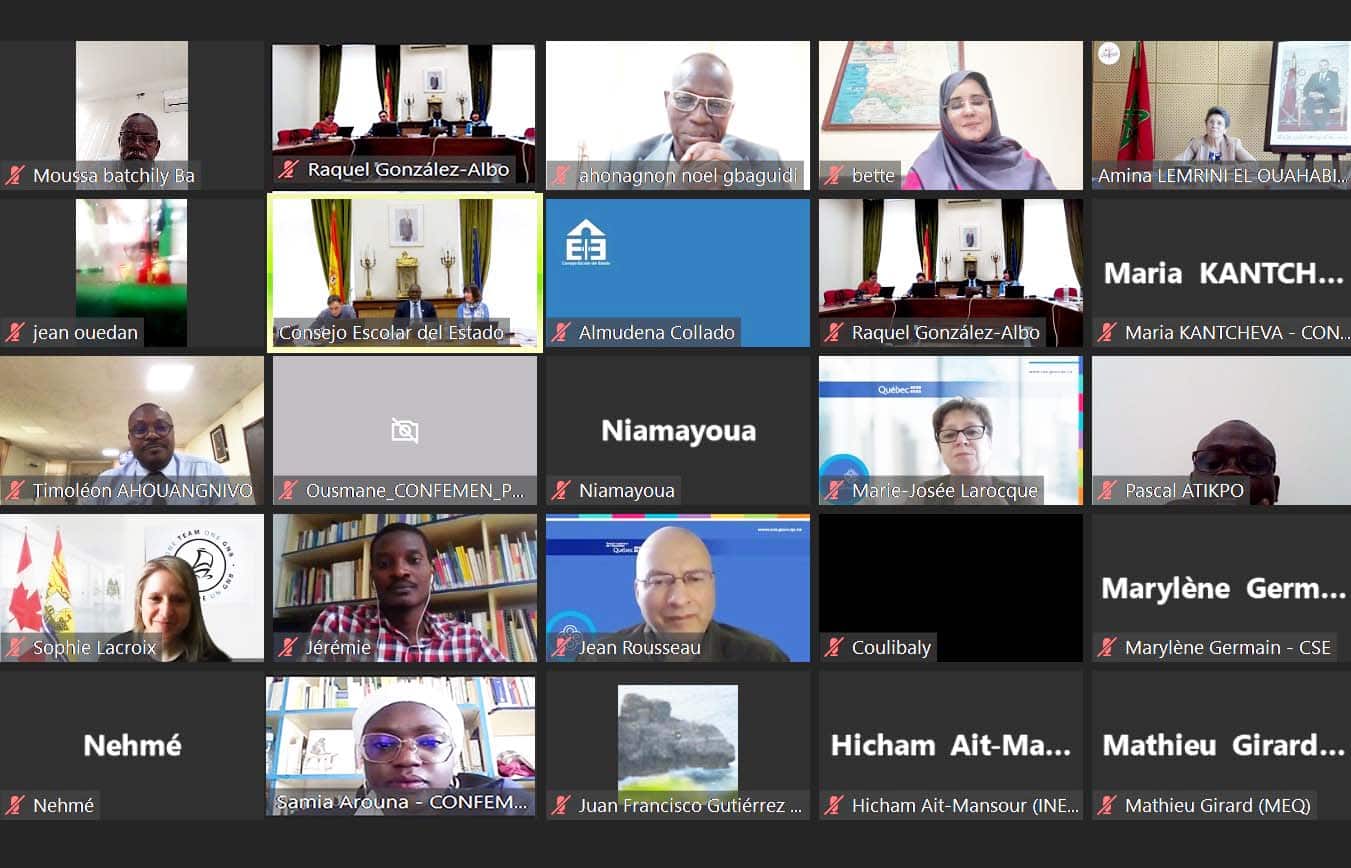1351x868 pixels.
Task: Select the Niamayoua name placeholder tile
Action: point(678,430)
